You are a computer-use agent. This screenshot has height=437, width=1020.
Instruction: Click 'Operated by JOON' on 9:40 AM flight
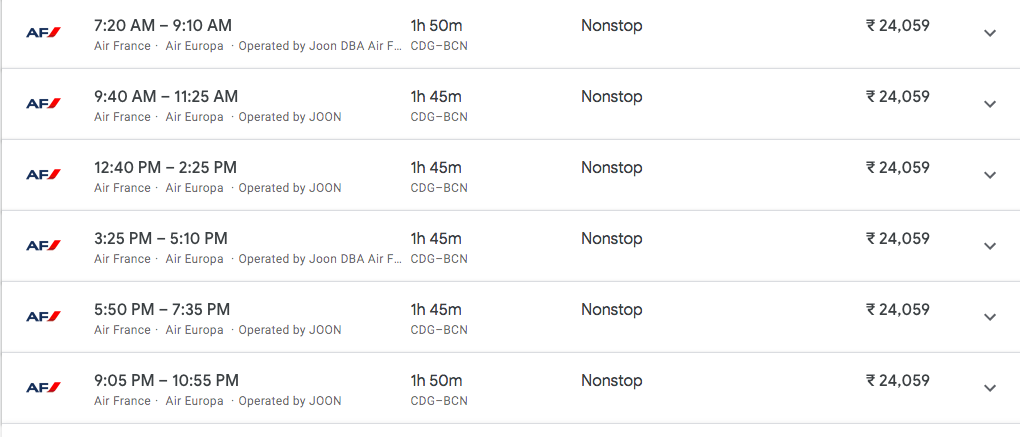pyautogui.click(x=289, y=117)
